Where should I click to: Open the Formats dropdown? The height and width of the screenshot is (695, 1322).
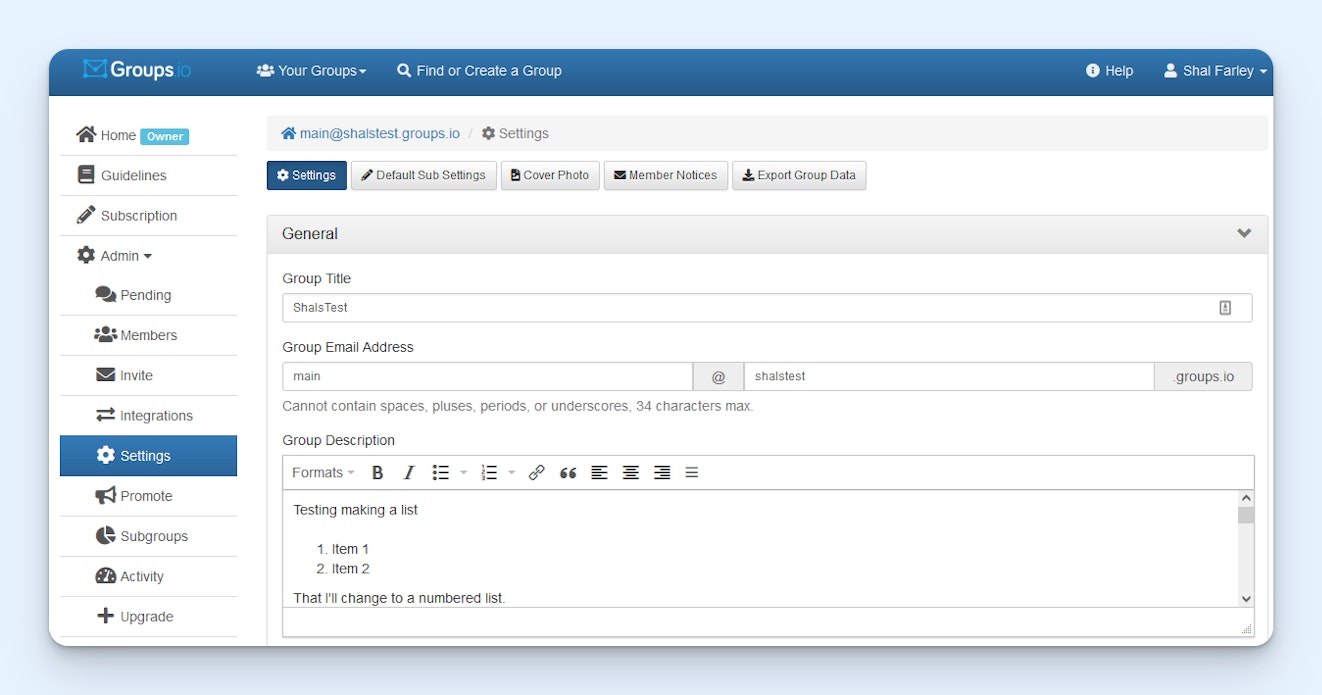point(323,473)
